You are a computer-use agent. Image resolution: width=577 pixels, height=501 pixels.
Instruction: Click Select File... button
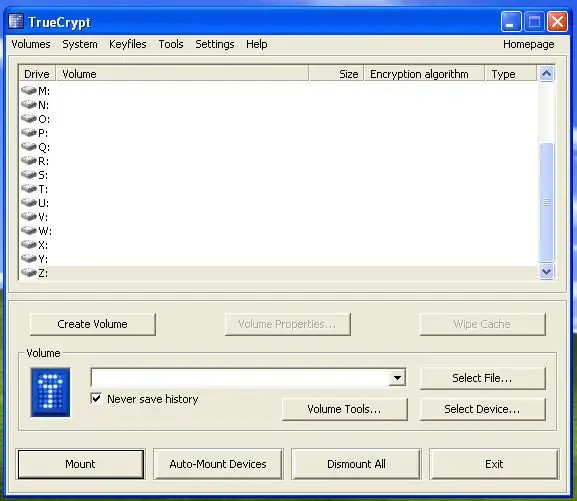(482, 378)
